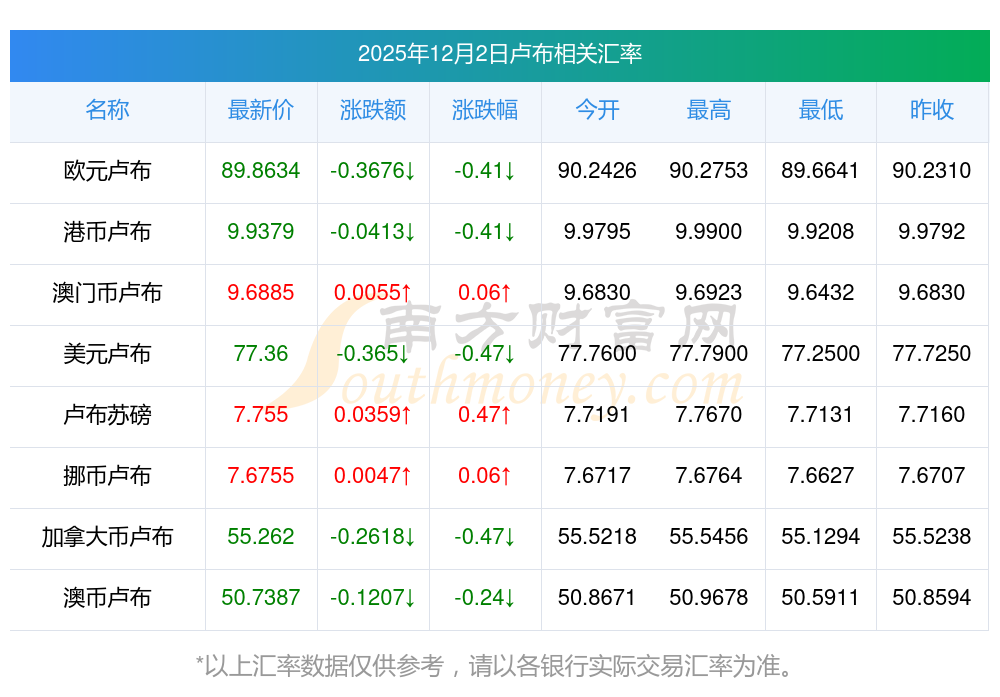Click percent change 0.06↑ for 挪币卢布
Screen dimensions: 1000x697
coord(485,476)
